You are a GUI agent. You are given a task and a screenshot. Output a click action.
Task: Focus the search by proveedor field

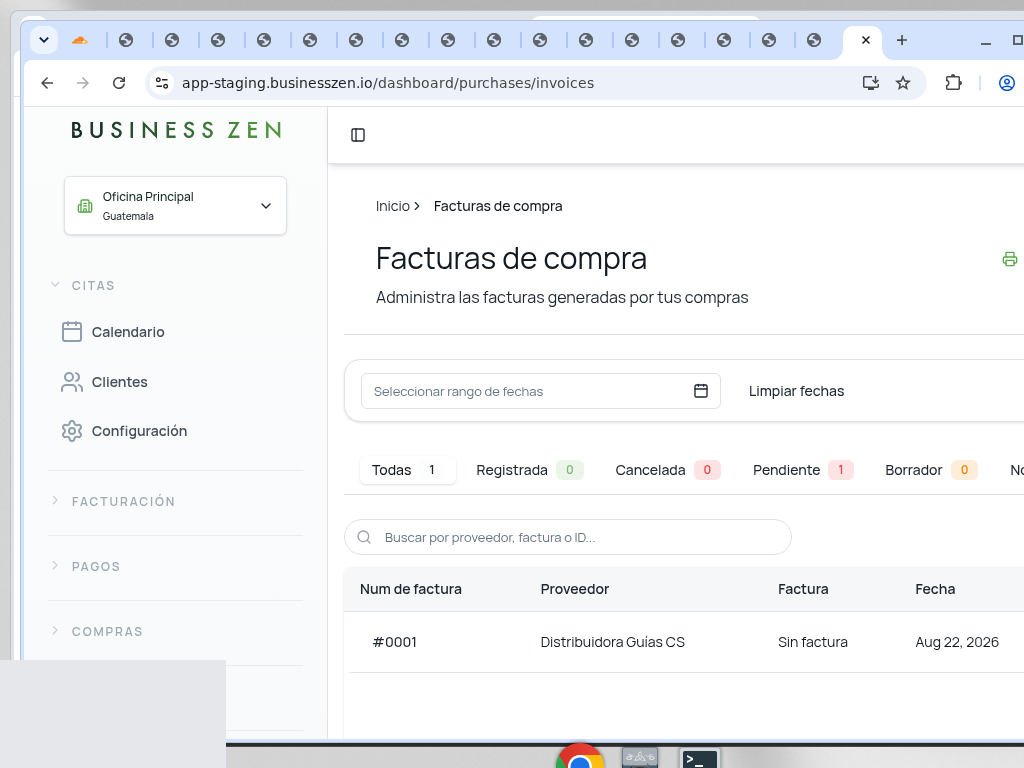tap(568, 537)
